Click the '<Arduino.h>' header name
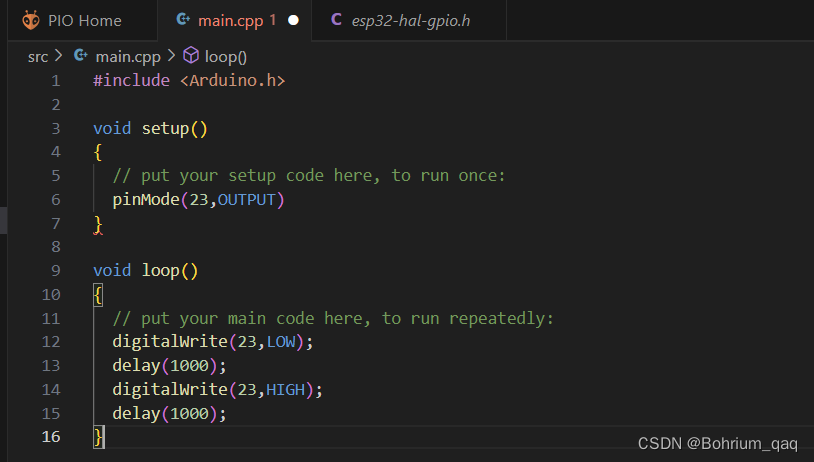The width and height of the screenshot is (814, 462). tap(233, 80)
